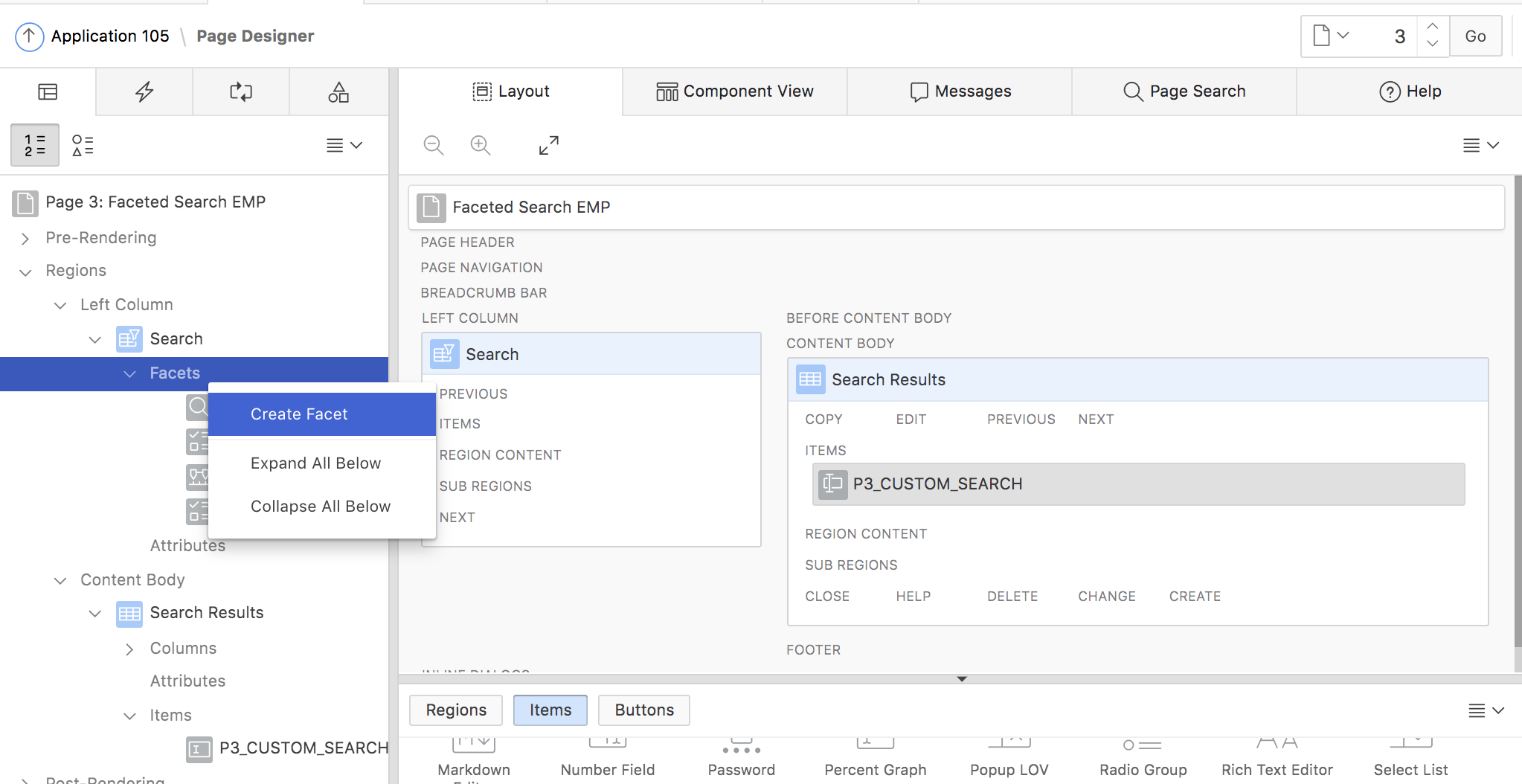Expand the Pre-Rendering tree node
Viewport: 1522px width, 784px height.
point(25,238)
